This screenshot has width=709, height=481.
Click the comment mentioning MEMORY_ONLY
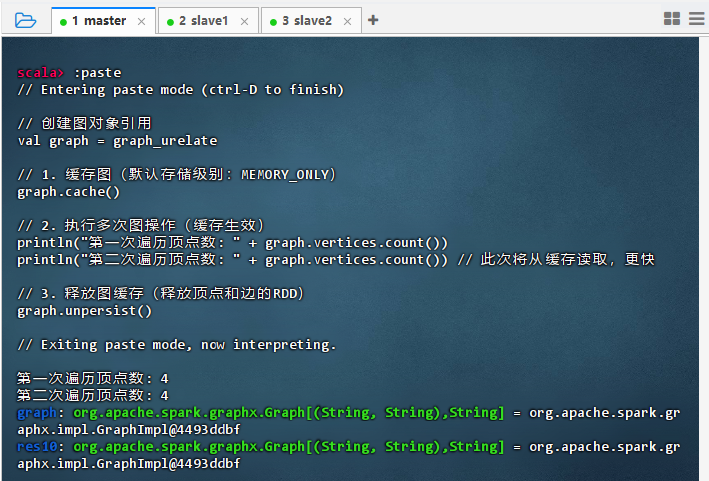(x=177, y=174)
